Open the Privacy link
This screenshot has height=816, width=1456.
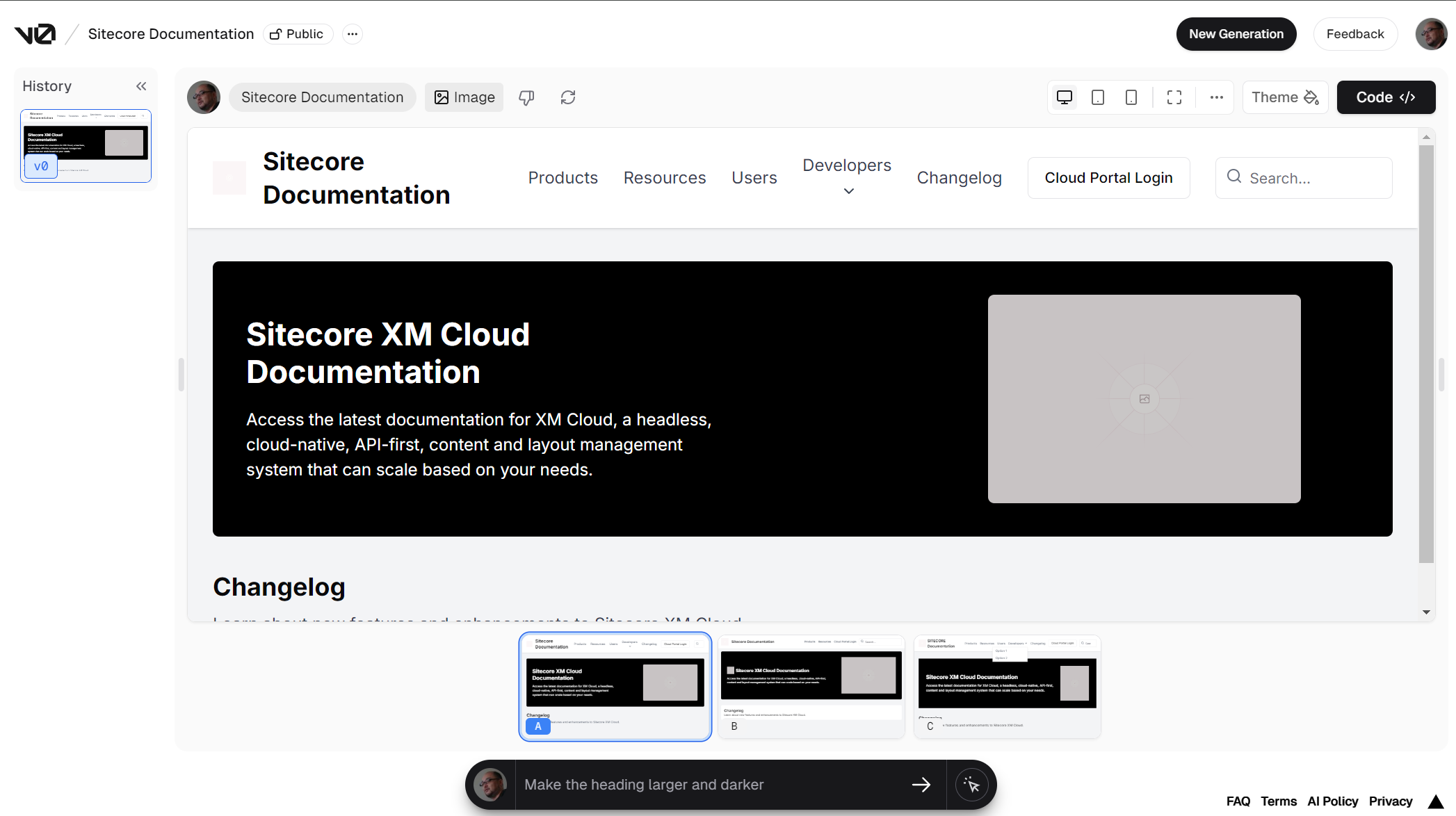click(1391, 801)
